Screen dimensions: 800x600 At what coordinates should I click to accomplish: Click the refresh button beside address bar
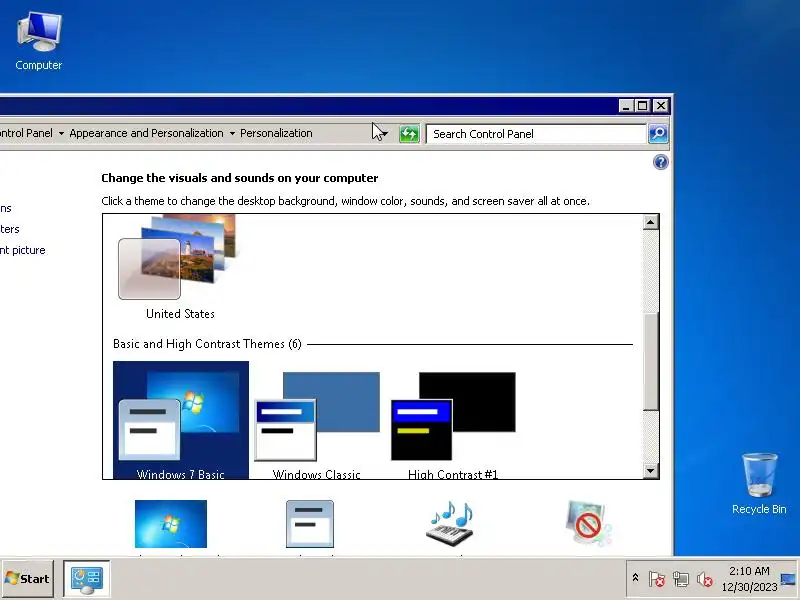point(409,134)
